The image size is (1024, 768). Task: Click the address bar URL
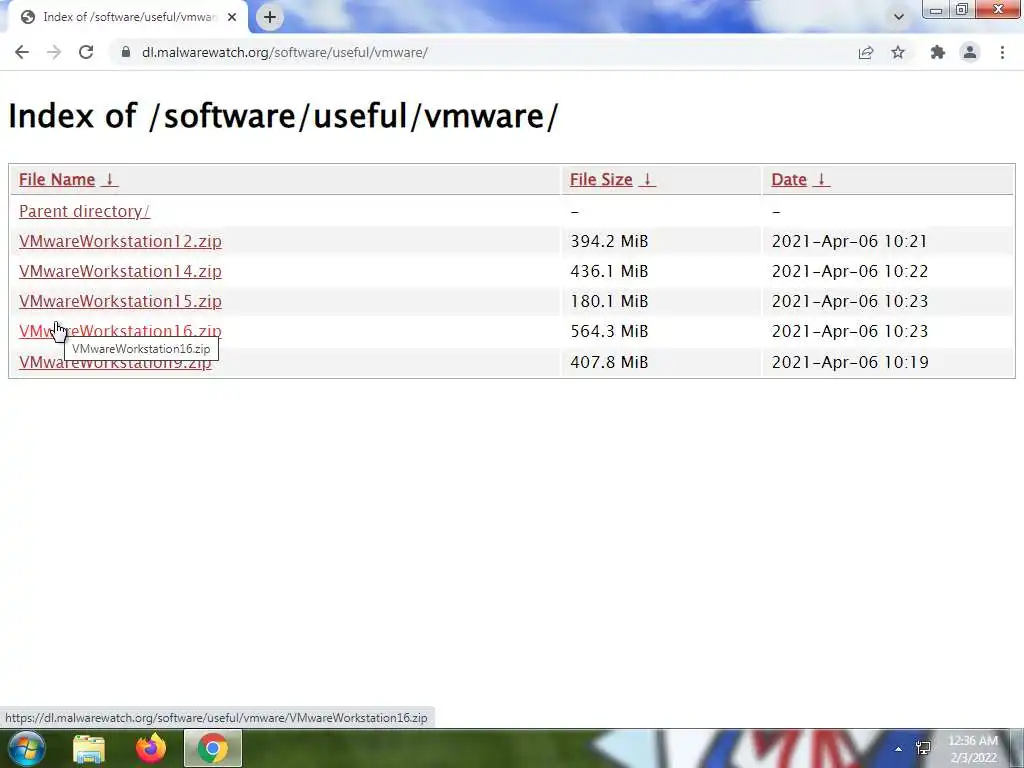(285, 52)
